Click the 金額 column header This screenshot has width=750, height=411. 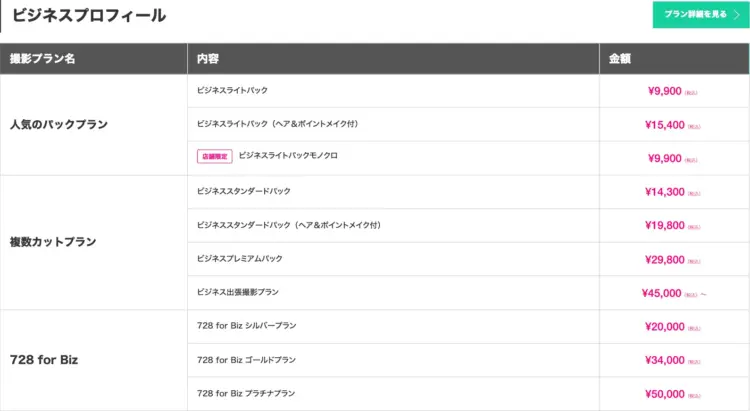[619, 59]
